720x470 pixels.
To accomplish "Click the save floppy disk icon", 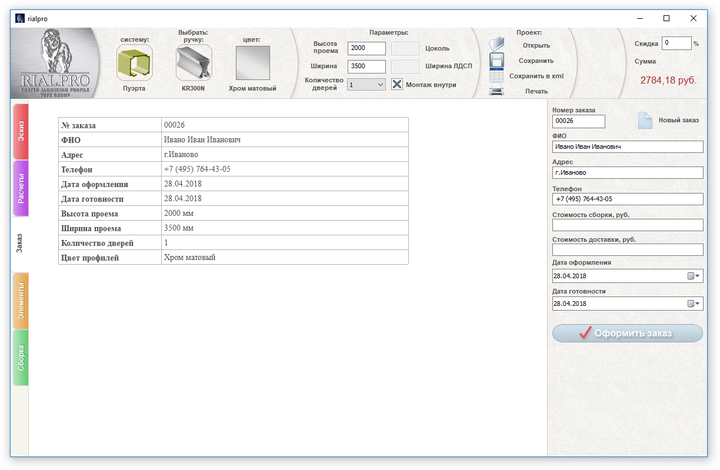I will pyautogui.click(x=496, y=61).
